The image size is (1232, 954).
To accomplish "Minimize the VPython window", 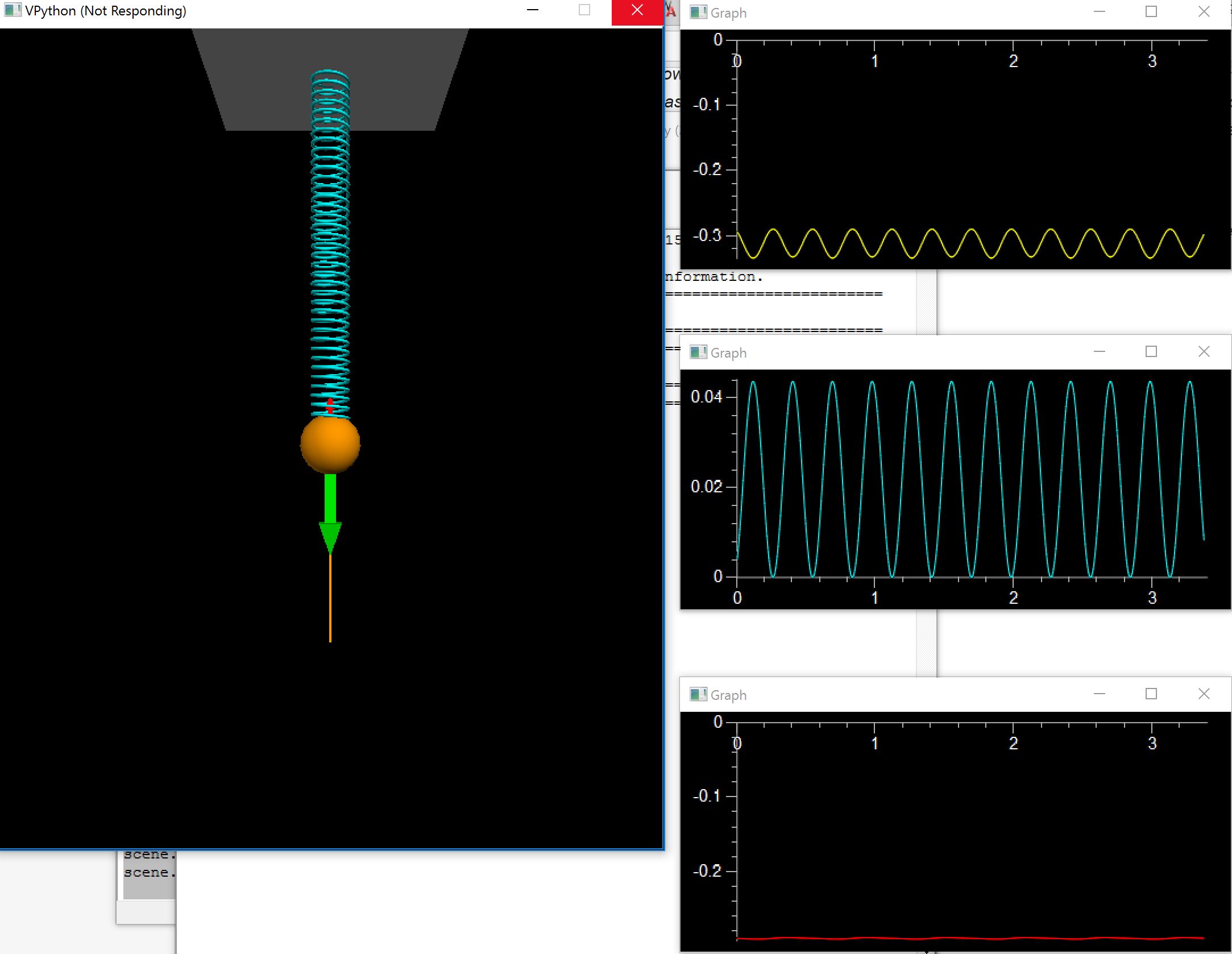I will tap(533, 10).
